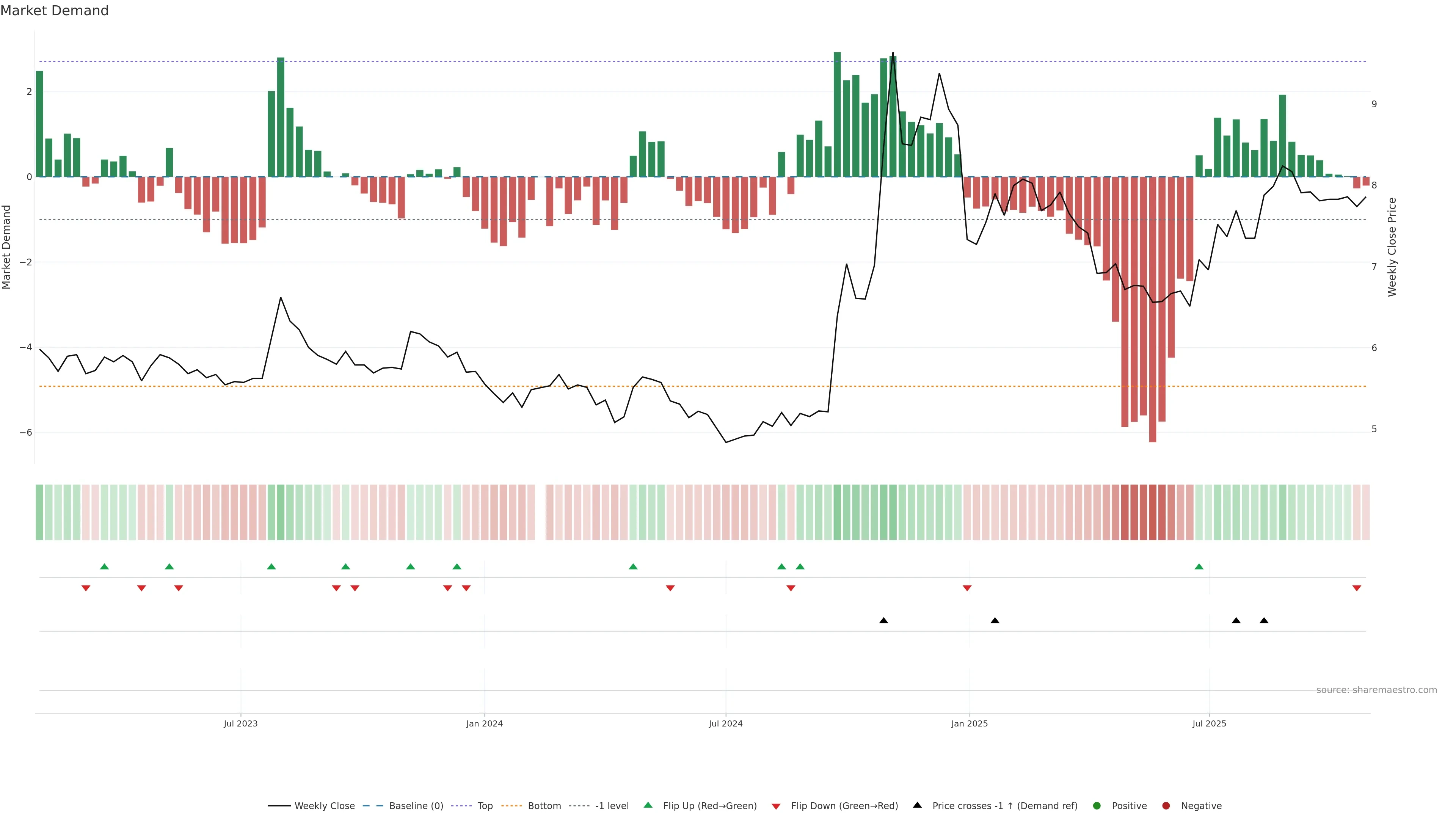Click the red Negative legend dot
Image resolution: width=1456 pixels, height=819 pixels.
pos(1166,805)
